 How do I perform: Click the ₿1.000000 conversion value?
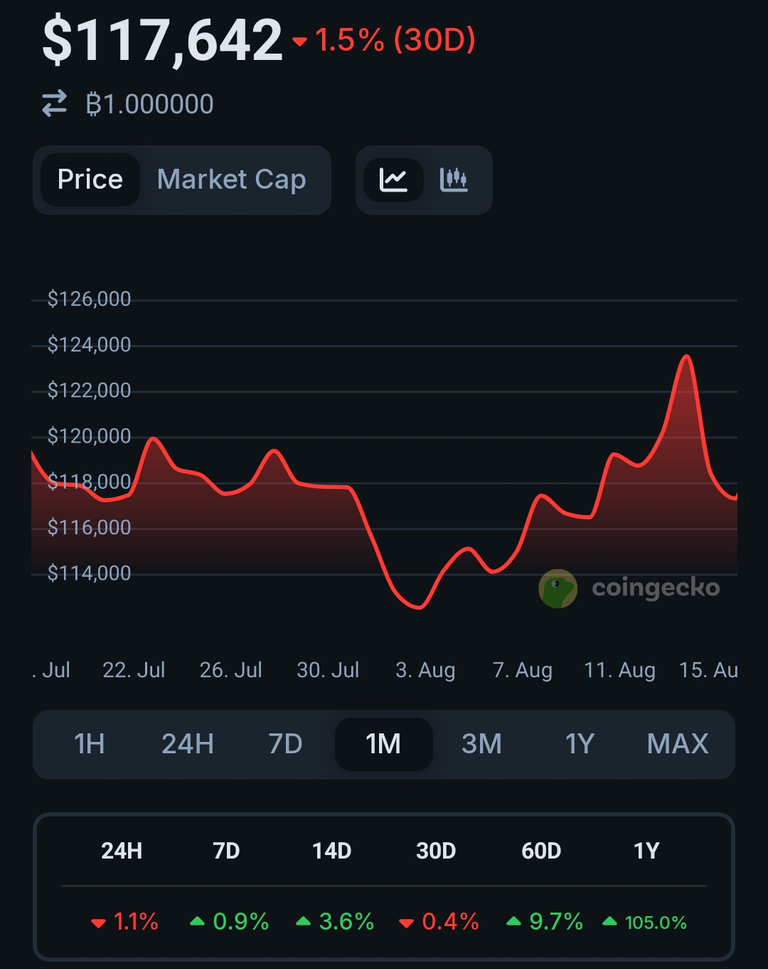point(149,104)
